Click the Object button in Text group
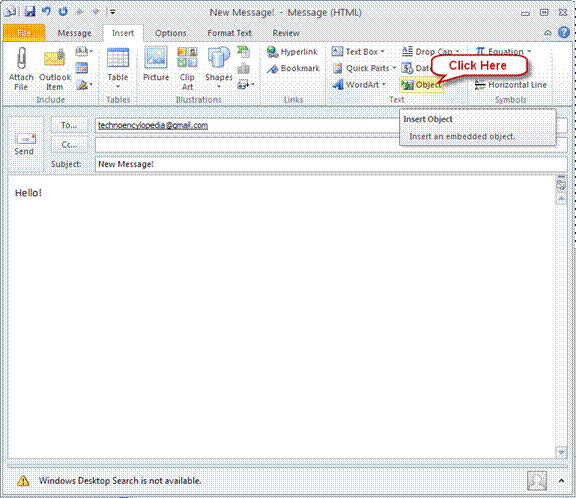The image size is (576, 498). click(x=421, y=85)
